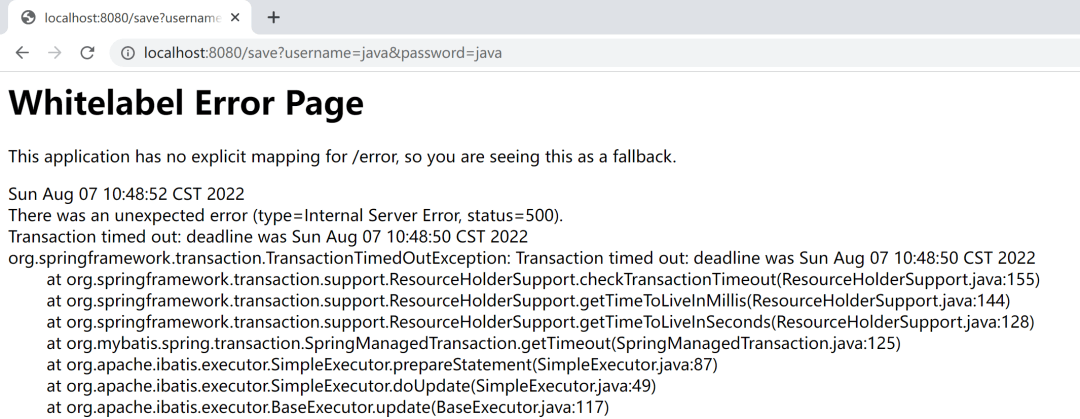Click the Whitelabel Error Page heading
The height and width of the screenshot is (419, 1080).
click(186, 103)
